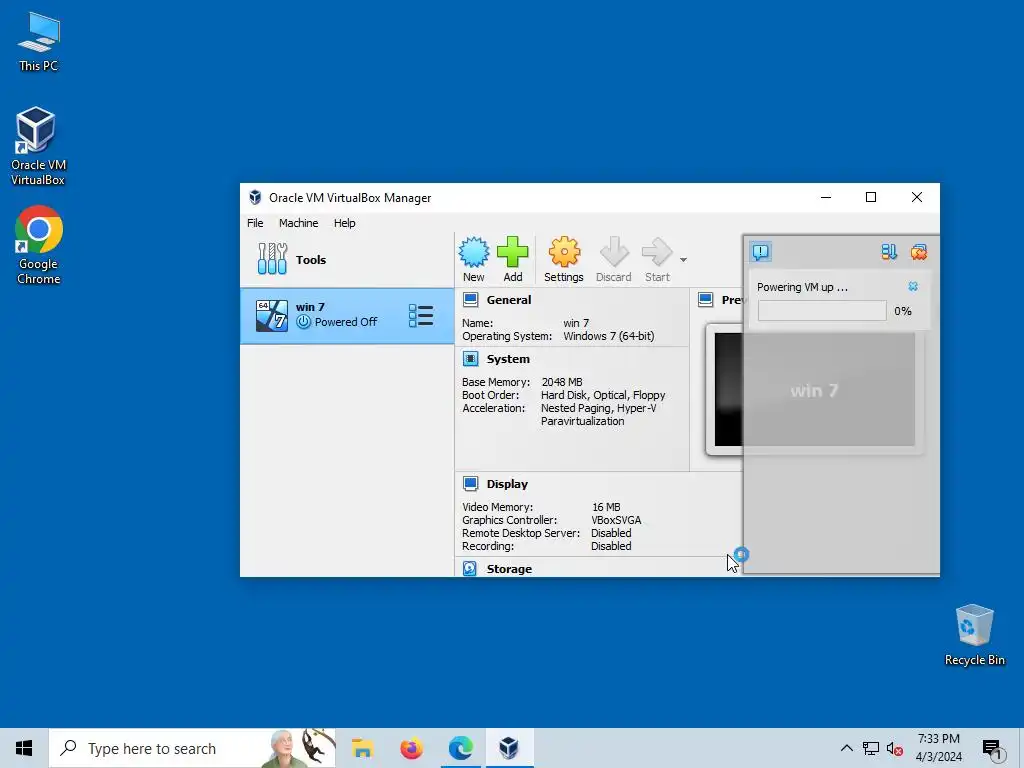The height and width of the screenshot is (768, 1024).
Task: Open the clock showing 7:33 PM
Action: 938,748
